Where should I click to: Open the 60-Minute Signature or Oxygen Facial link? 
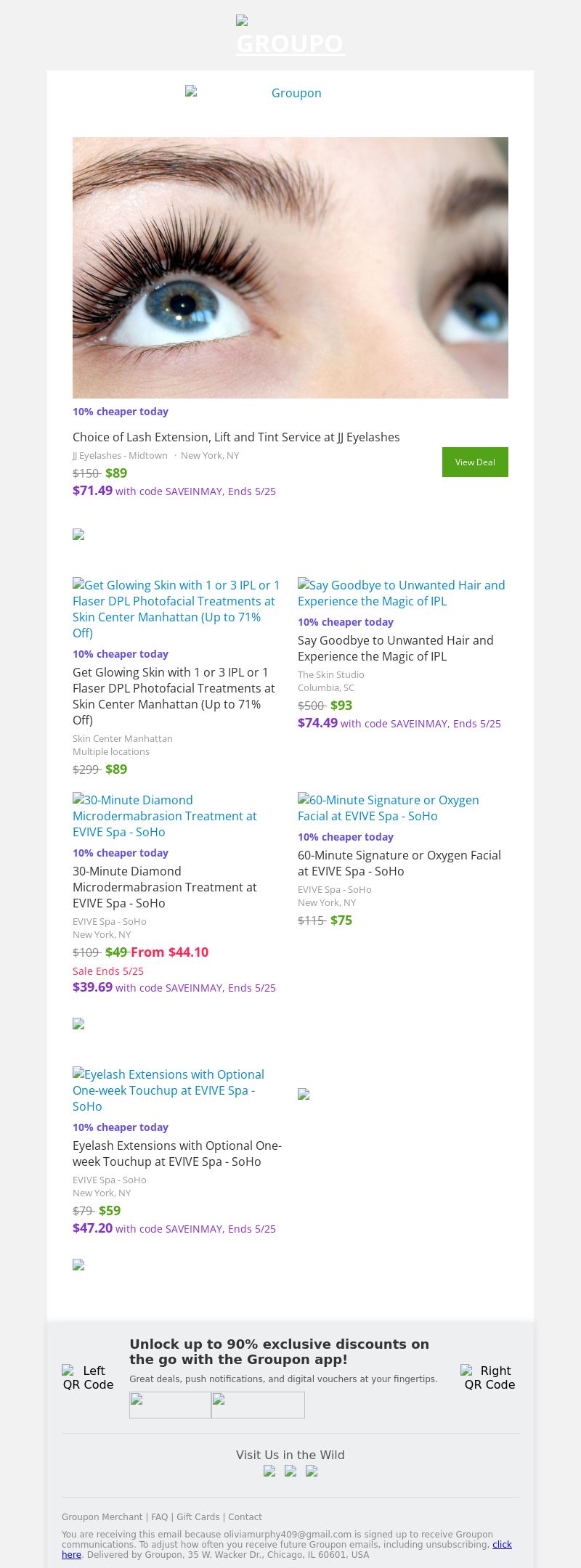(389, 807)
